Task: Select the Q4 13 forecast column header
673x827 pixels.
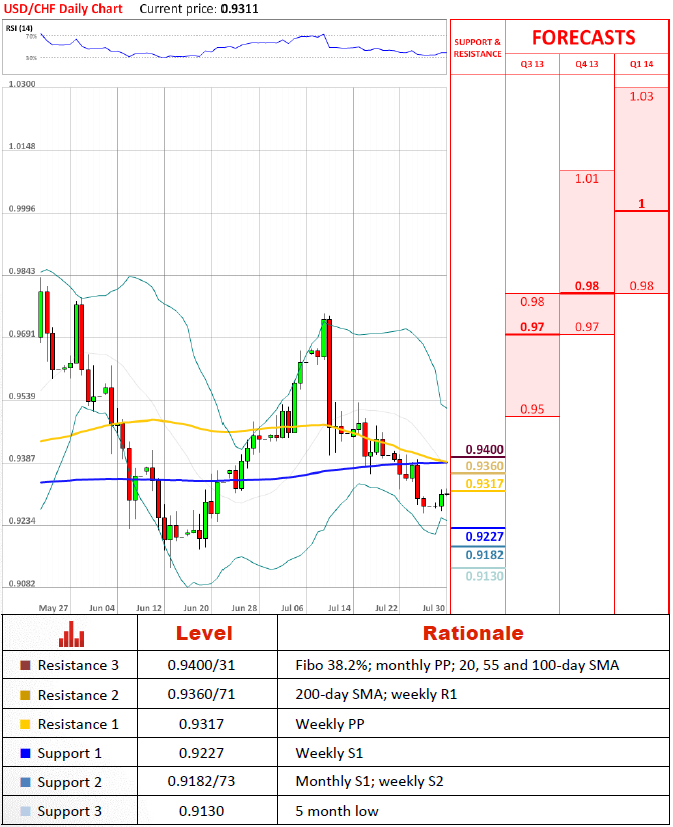Action: coord(587,64)
